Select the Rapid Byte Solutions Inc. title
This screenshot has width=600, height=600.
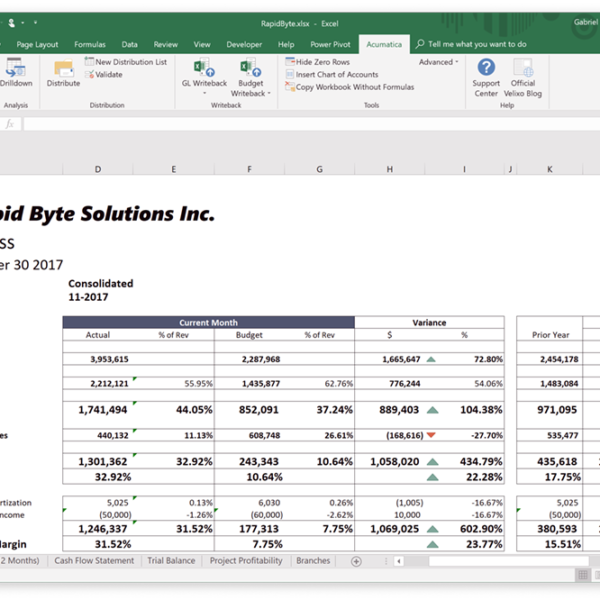tap(107, 214)
